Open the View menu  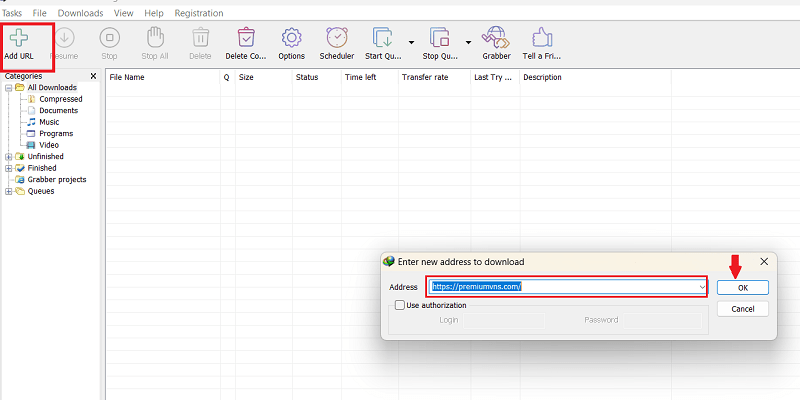pyautogui.click(x=123, y=13)
